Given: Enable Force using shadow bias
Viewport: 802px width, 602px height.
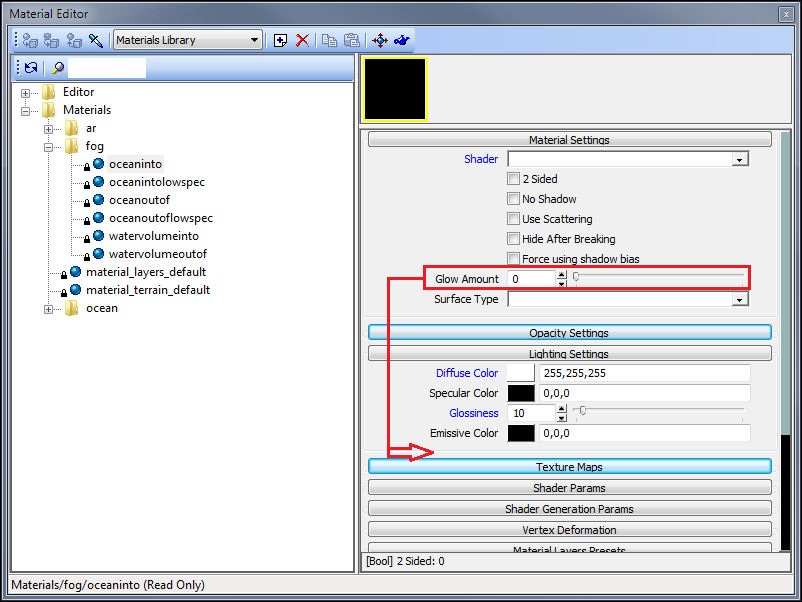Looking at the screenshot, I should point(513,258).
